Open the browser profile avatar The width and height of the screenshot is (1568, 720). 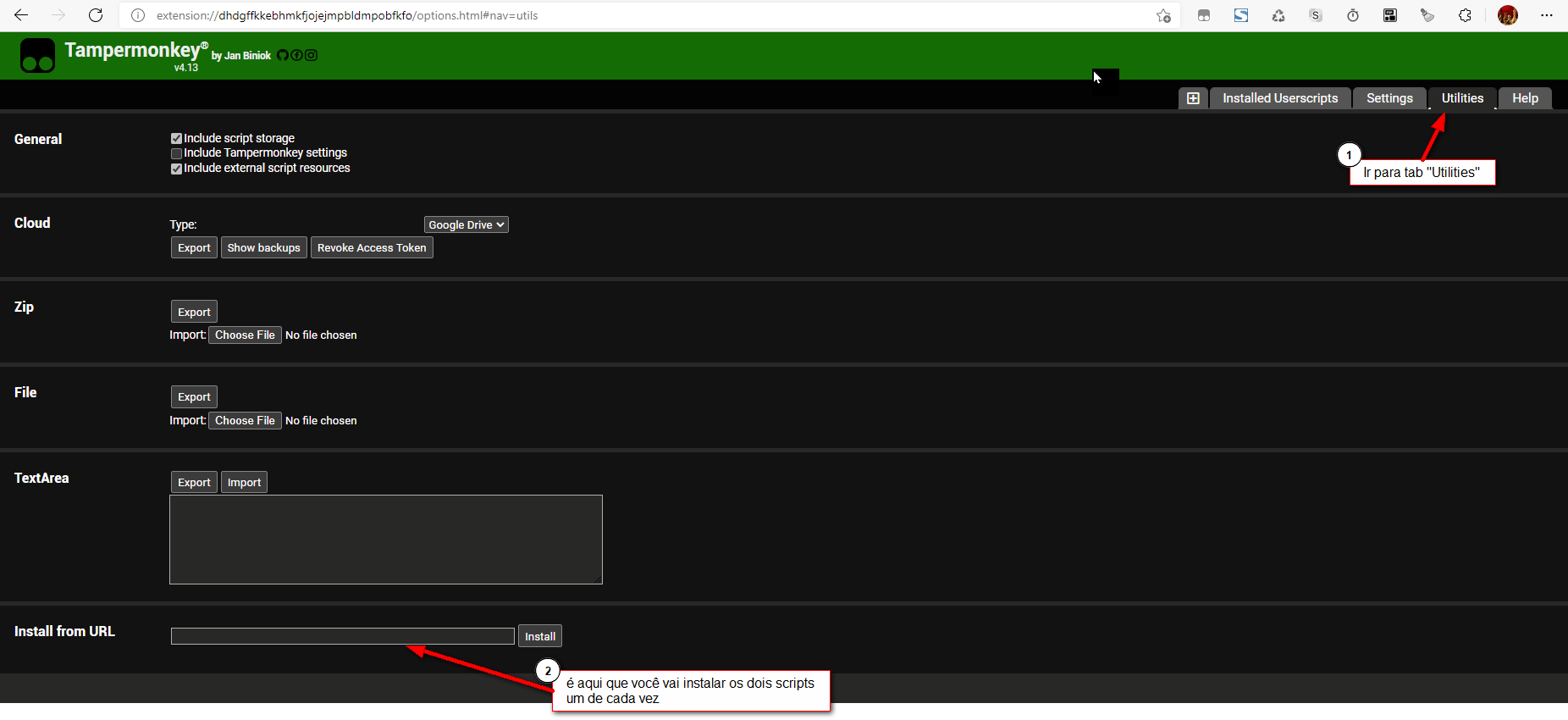click(x=1508, y=15)
